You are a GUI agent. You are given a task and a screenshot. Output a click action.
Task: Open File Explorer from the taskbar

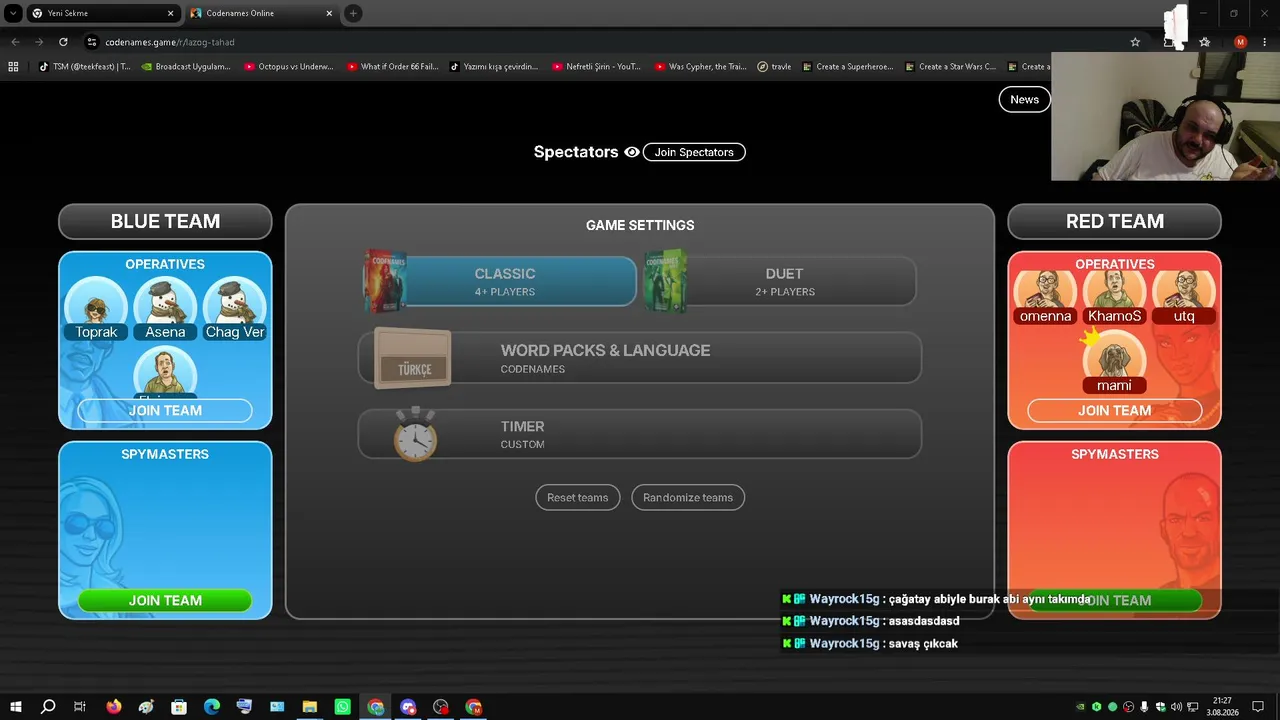pos(310,707)
